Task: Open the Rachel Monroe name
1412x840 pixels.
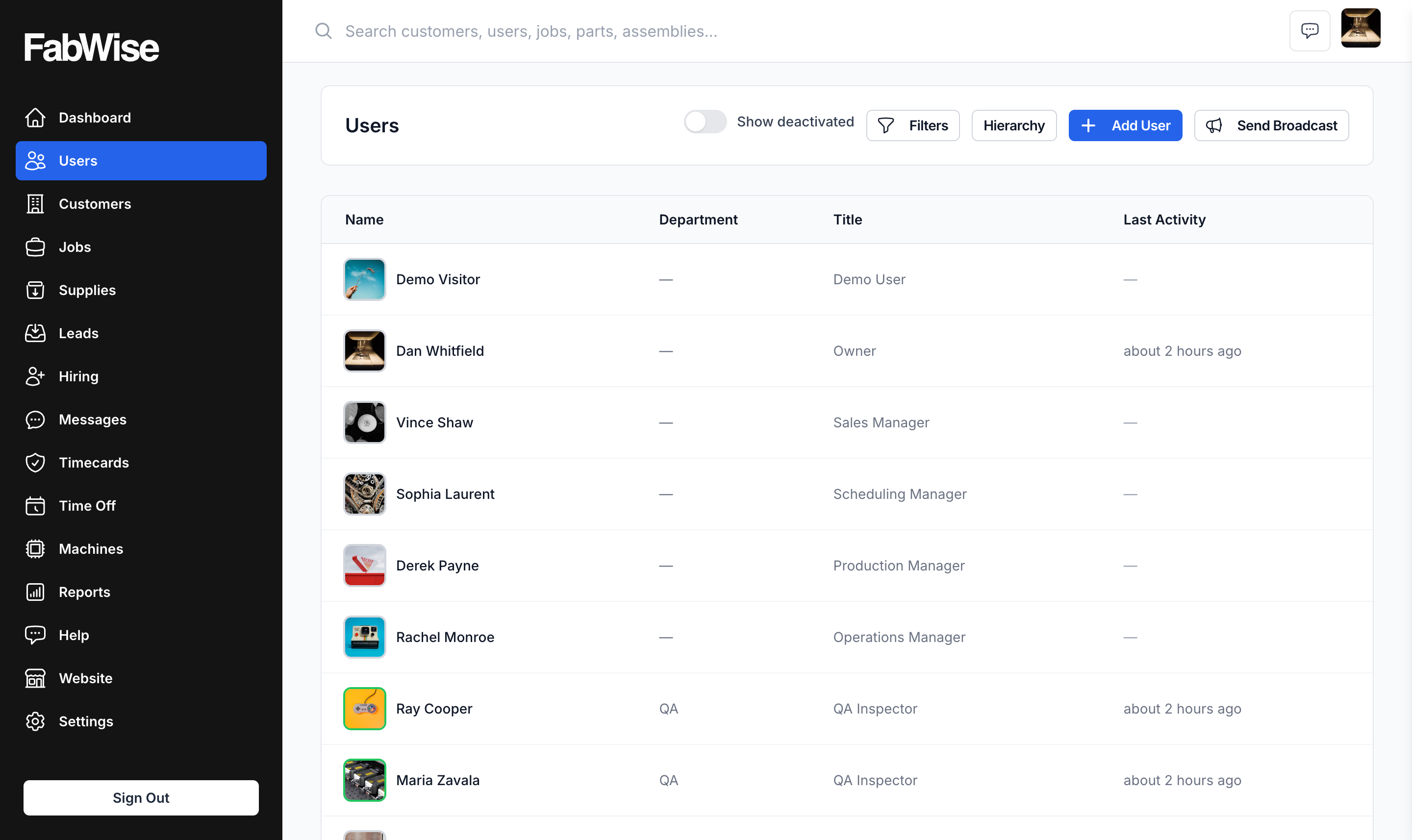Action: pyautogui.click(x=445, y=638)
